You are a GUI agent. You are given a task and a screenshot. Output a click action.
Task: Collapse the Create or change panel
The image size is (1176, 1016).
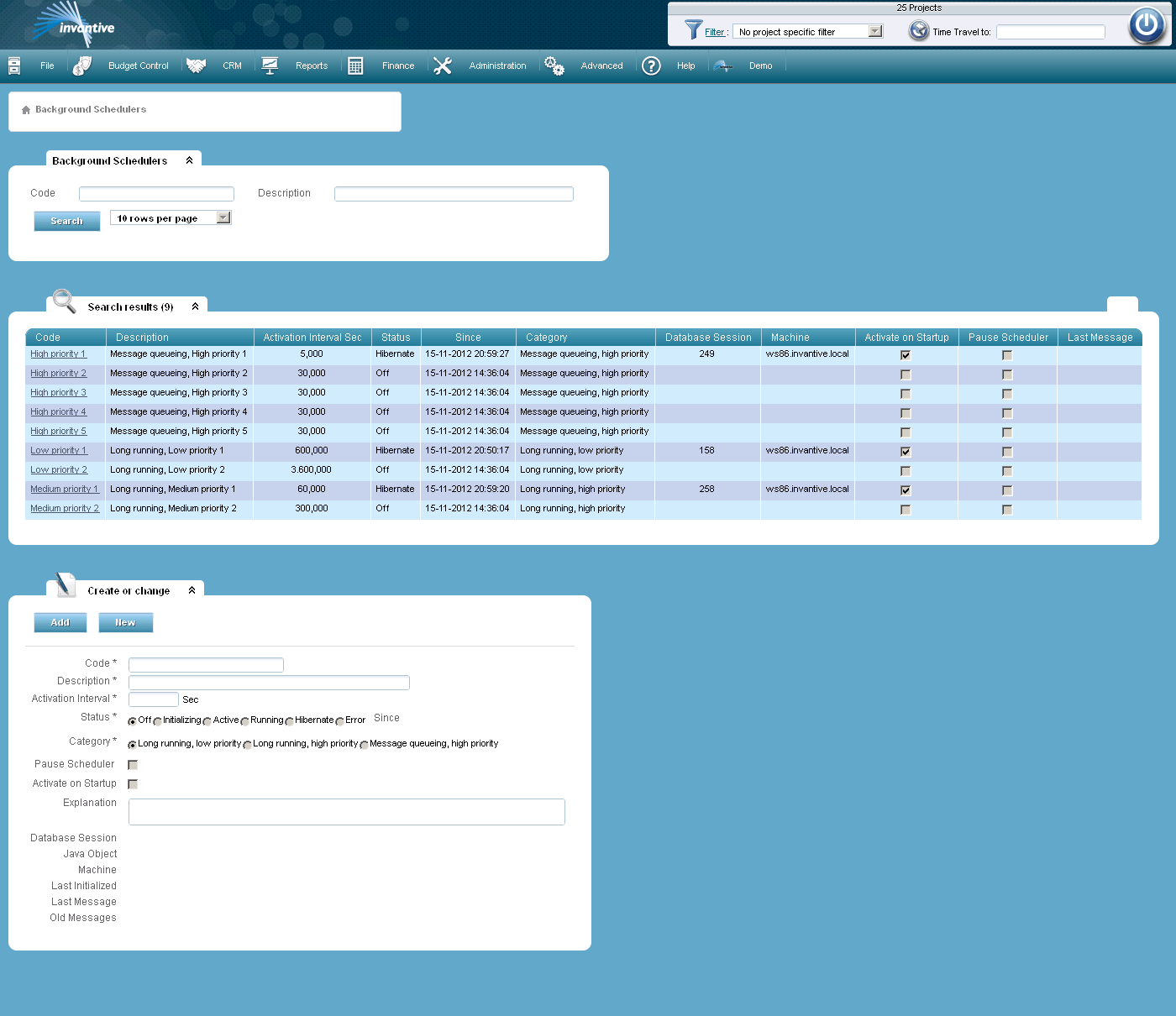[192, 590]
